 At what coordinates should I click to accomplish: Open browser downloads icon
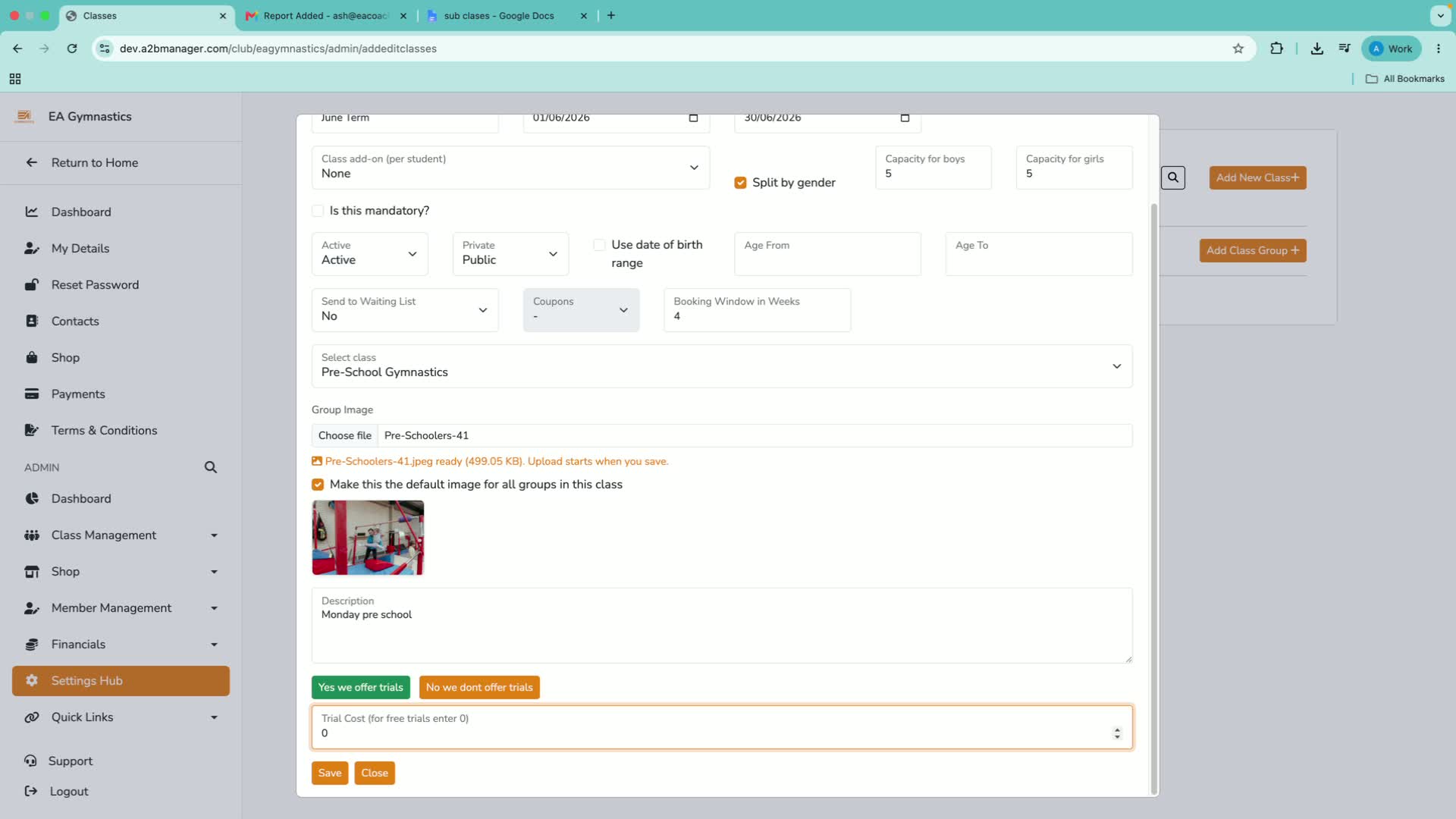tap(1317, 49)
